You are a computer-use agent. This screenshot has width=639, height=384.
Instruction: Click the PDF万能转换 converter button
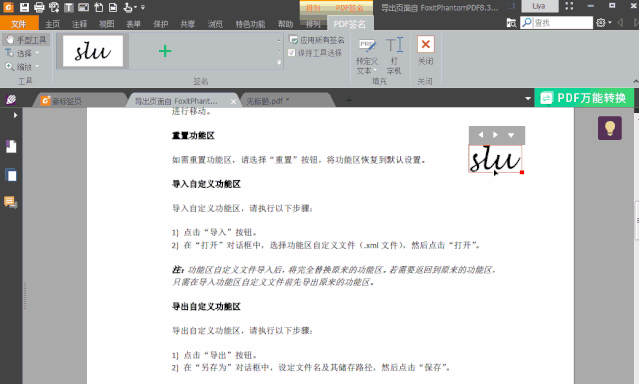pos(584,98)
